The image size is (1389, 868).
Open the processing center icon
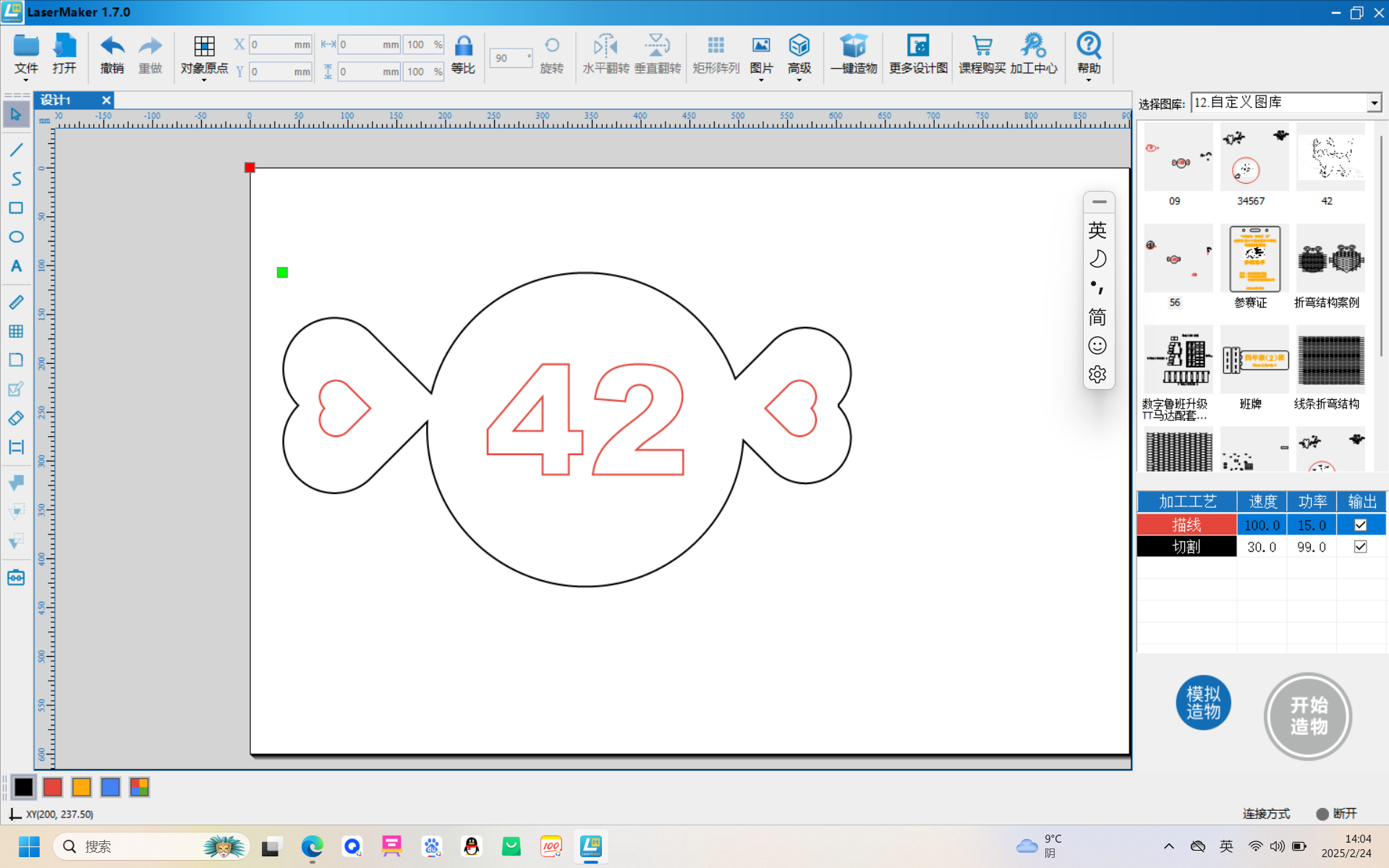coord(1033,47)
